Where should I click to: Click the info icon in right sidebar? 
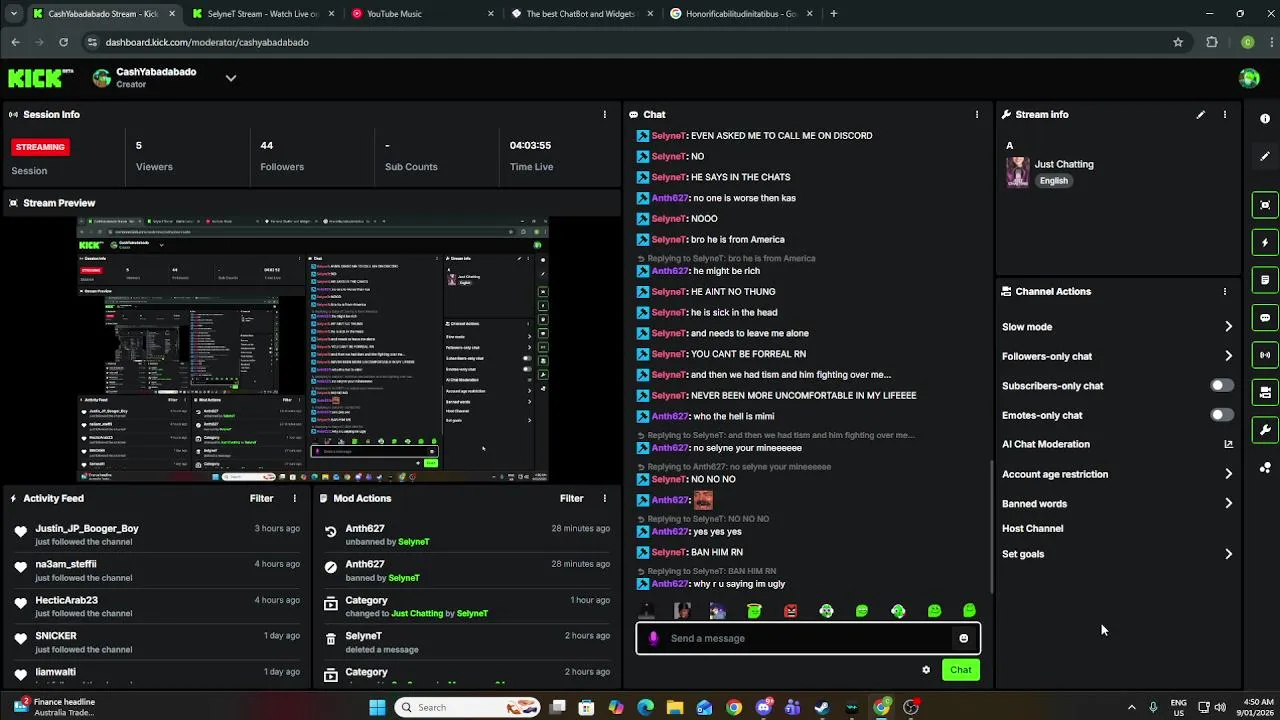tap(1265, 118)
